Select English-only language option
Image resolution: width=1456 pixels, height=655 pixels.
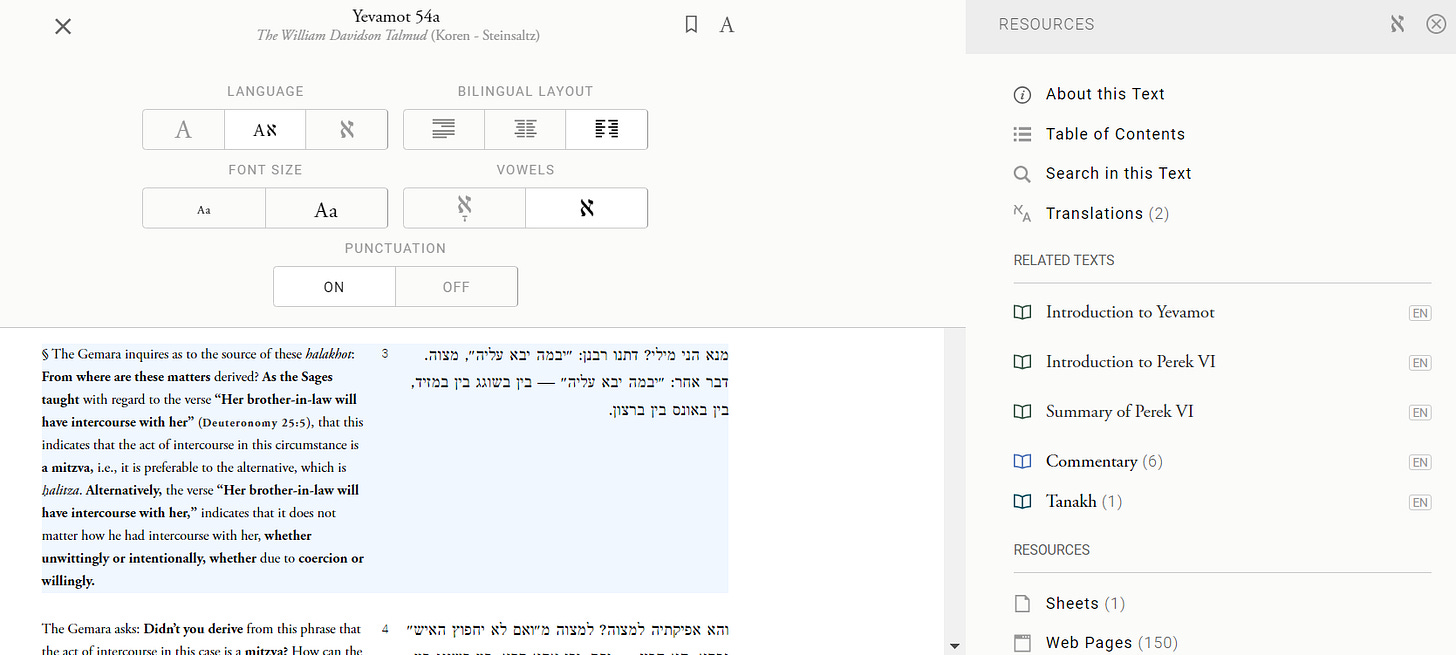[x=183, y=129]
